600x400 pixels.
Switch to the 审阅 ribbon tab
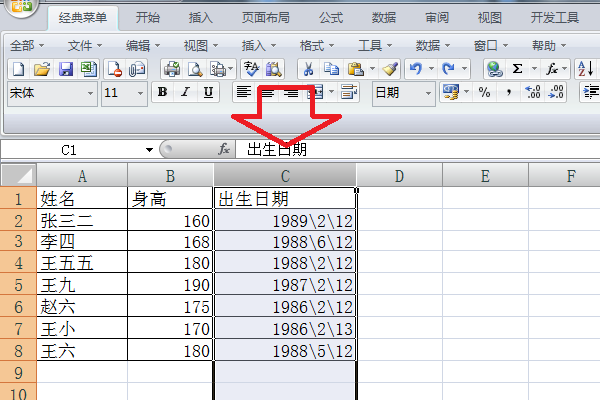(437, 18)
